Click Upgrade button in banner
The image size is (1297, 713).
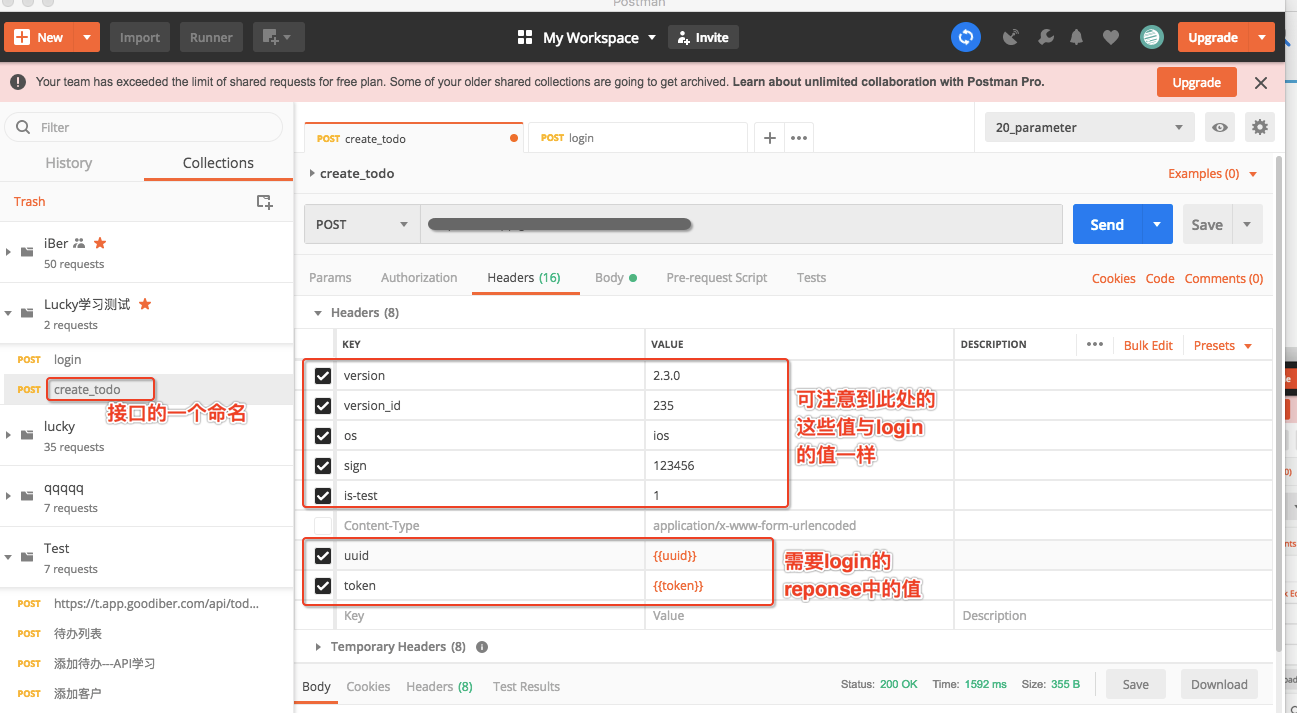point(1197,83)
